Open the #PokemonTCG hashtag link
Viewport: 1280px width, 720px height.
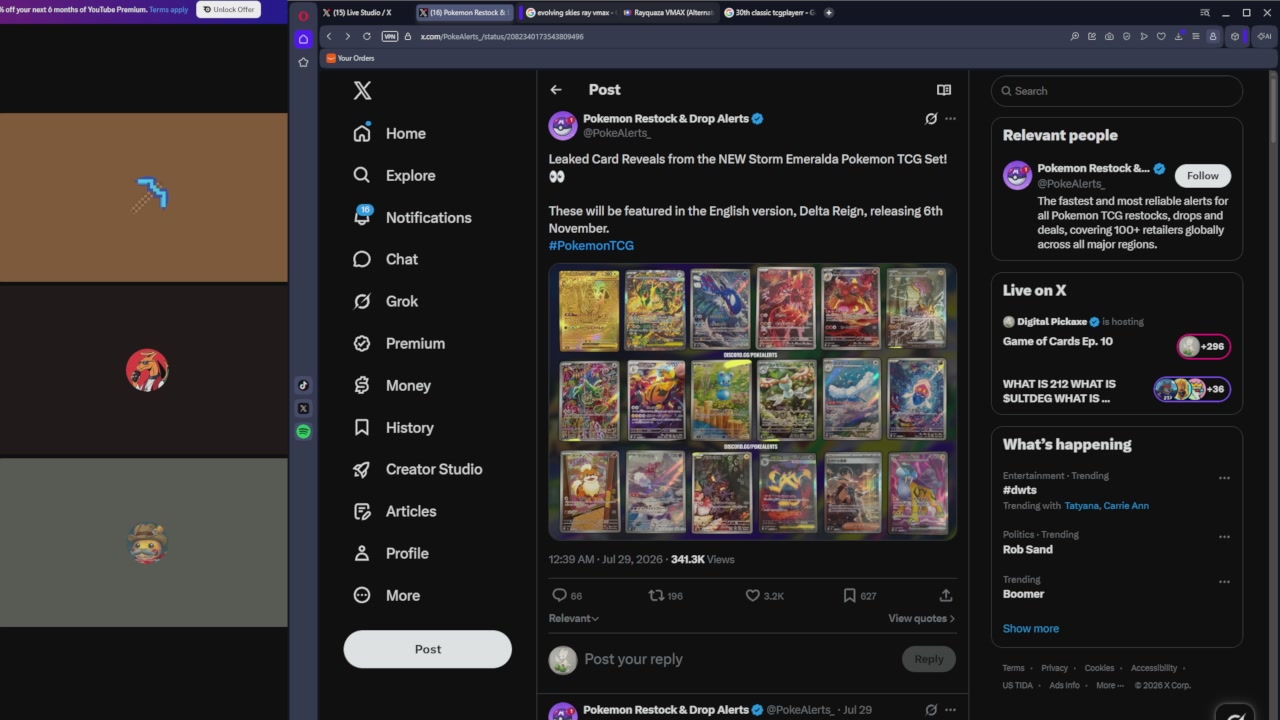591,245
